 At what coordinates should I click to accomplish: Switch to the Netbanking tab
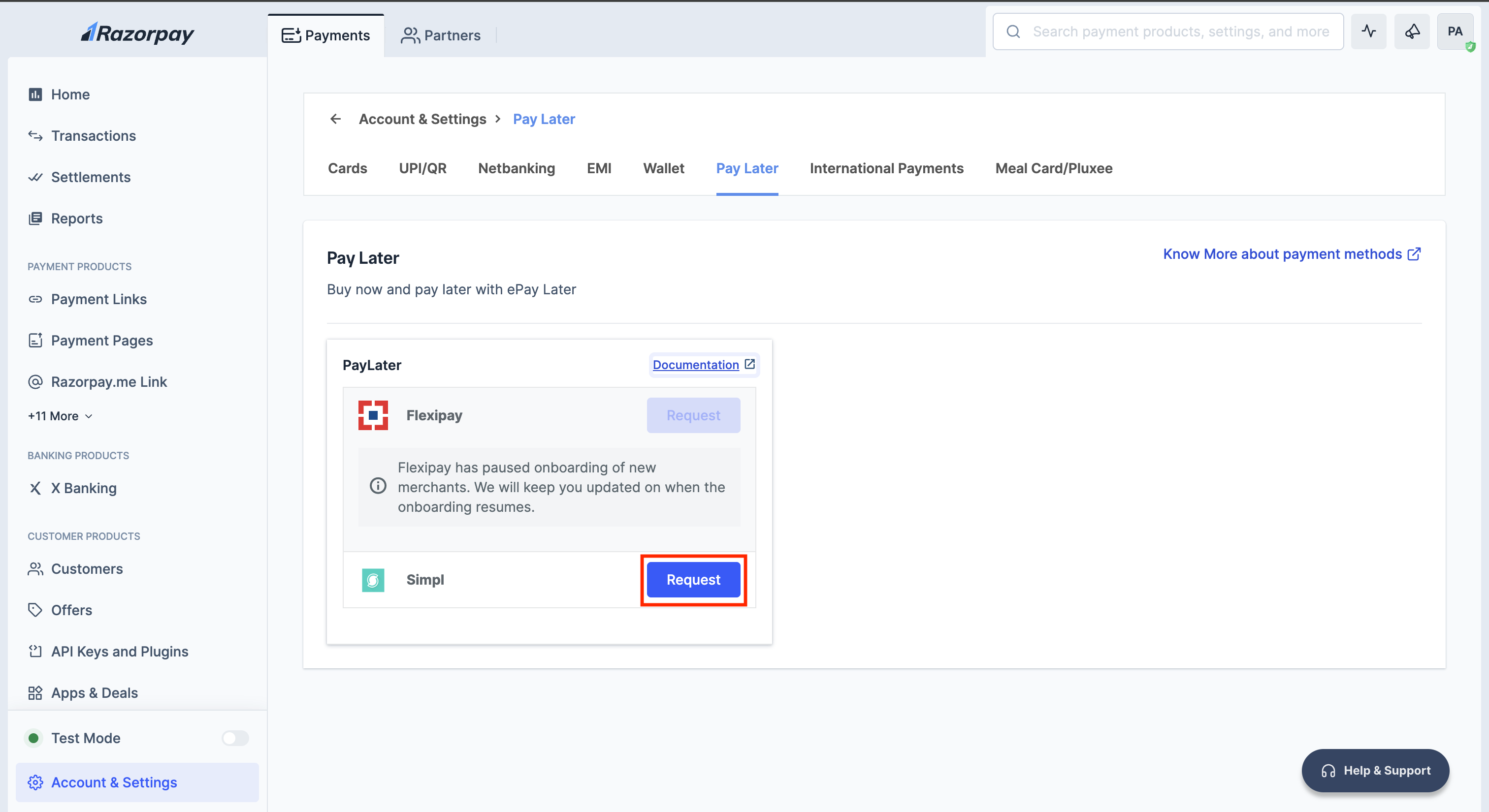coord(516,168)
